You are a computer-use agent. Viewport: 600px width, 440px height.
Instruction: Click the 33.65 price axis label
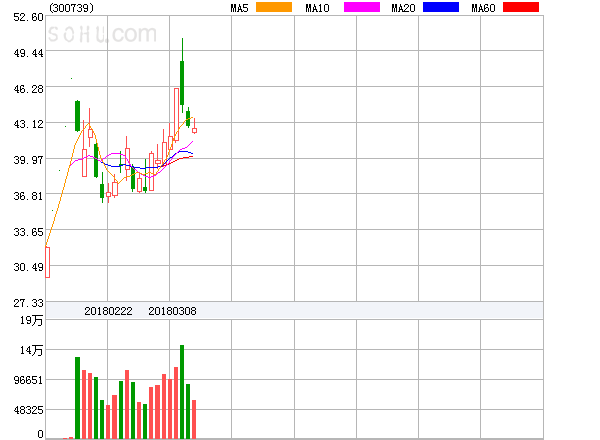[x=28, y=232]
